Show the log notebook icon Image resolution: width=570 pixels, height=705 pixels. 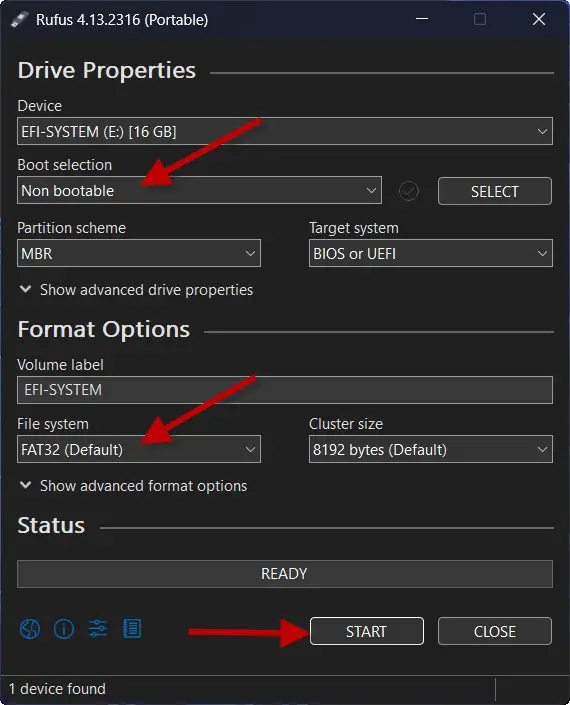132,629
